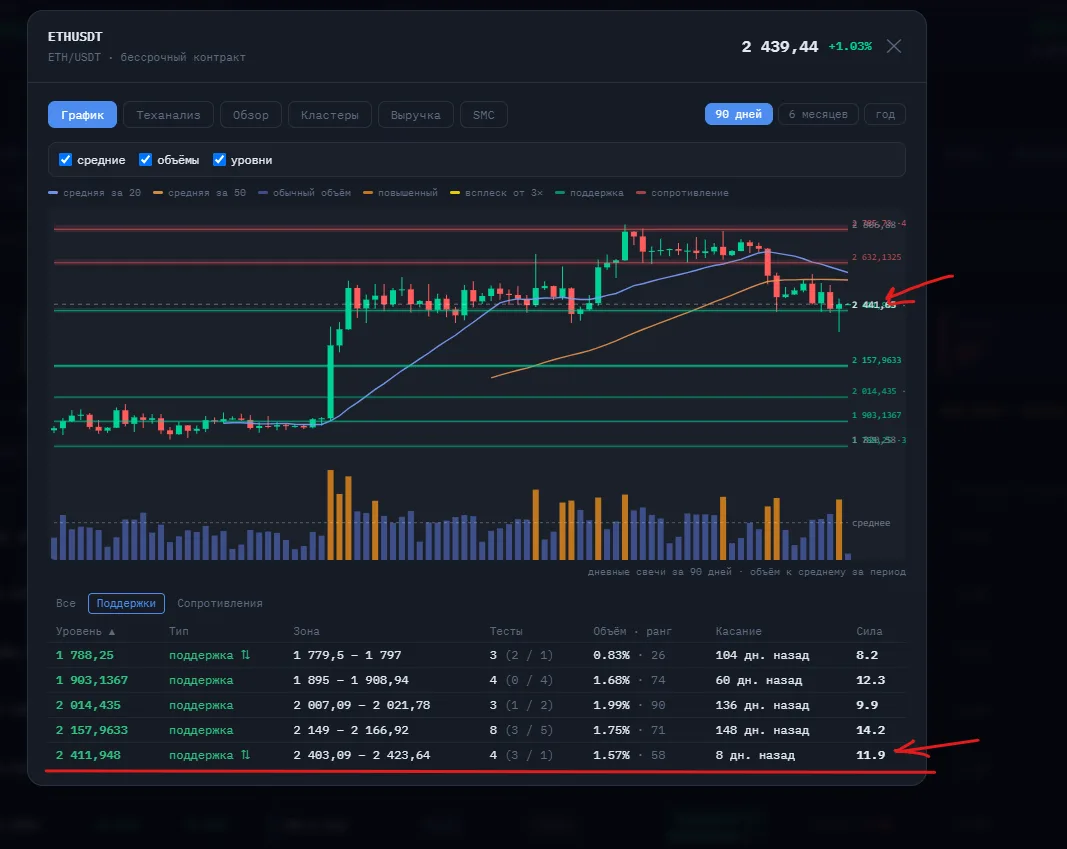The width and height of the screenshot is (1067, 849).
Task: Open the Теханализ tab
Action: pyautogui.click(x=168, y=115)
